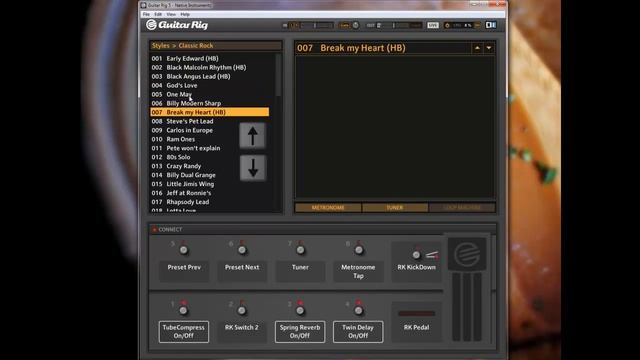Click footswitch 7 above Tuner
640x360 pixels.
tap(300, 250)
